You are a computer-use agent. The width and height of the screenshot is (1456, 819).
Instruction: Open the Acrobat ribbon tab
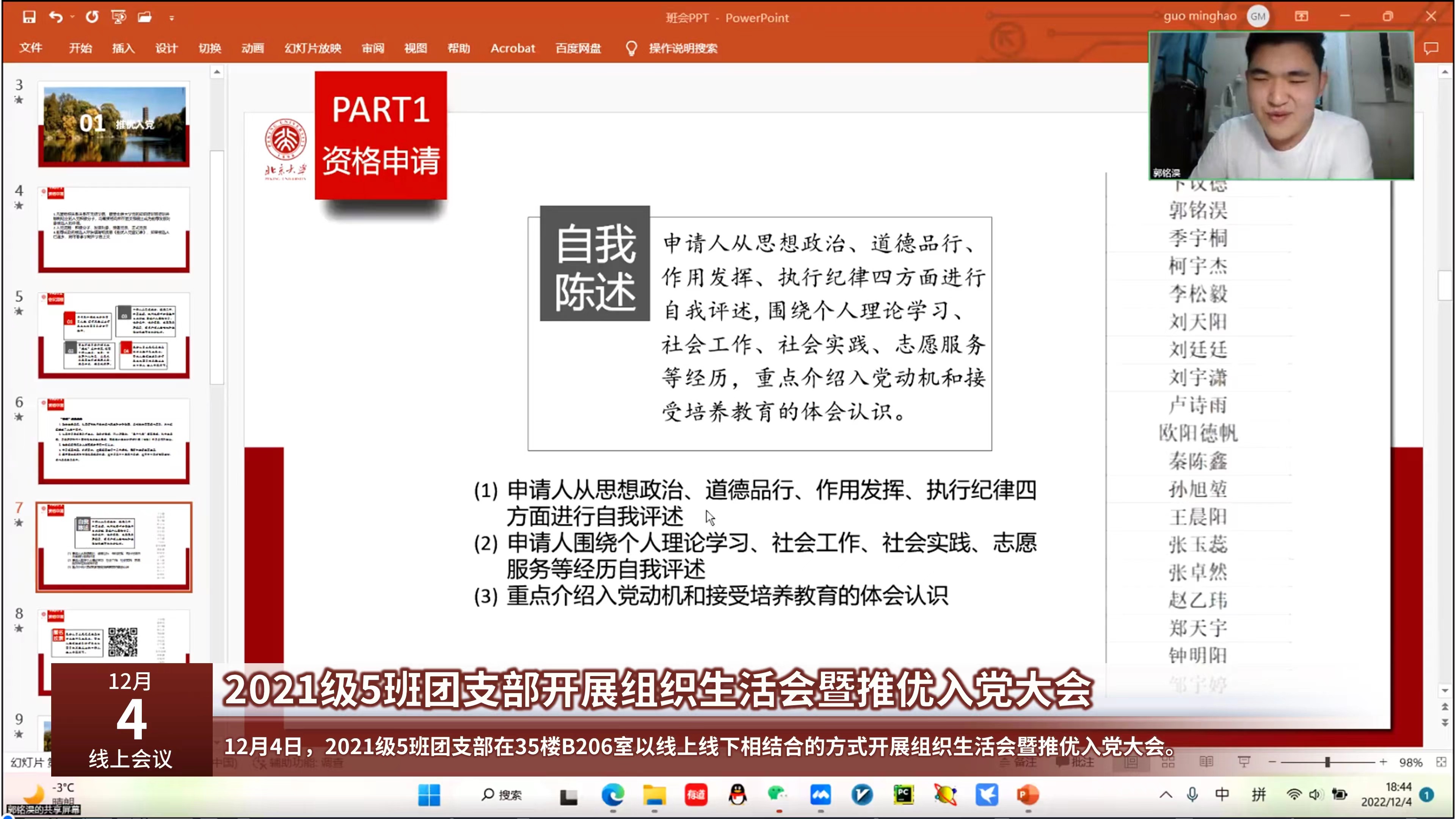[513, 48]
